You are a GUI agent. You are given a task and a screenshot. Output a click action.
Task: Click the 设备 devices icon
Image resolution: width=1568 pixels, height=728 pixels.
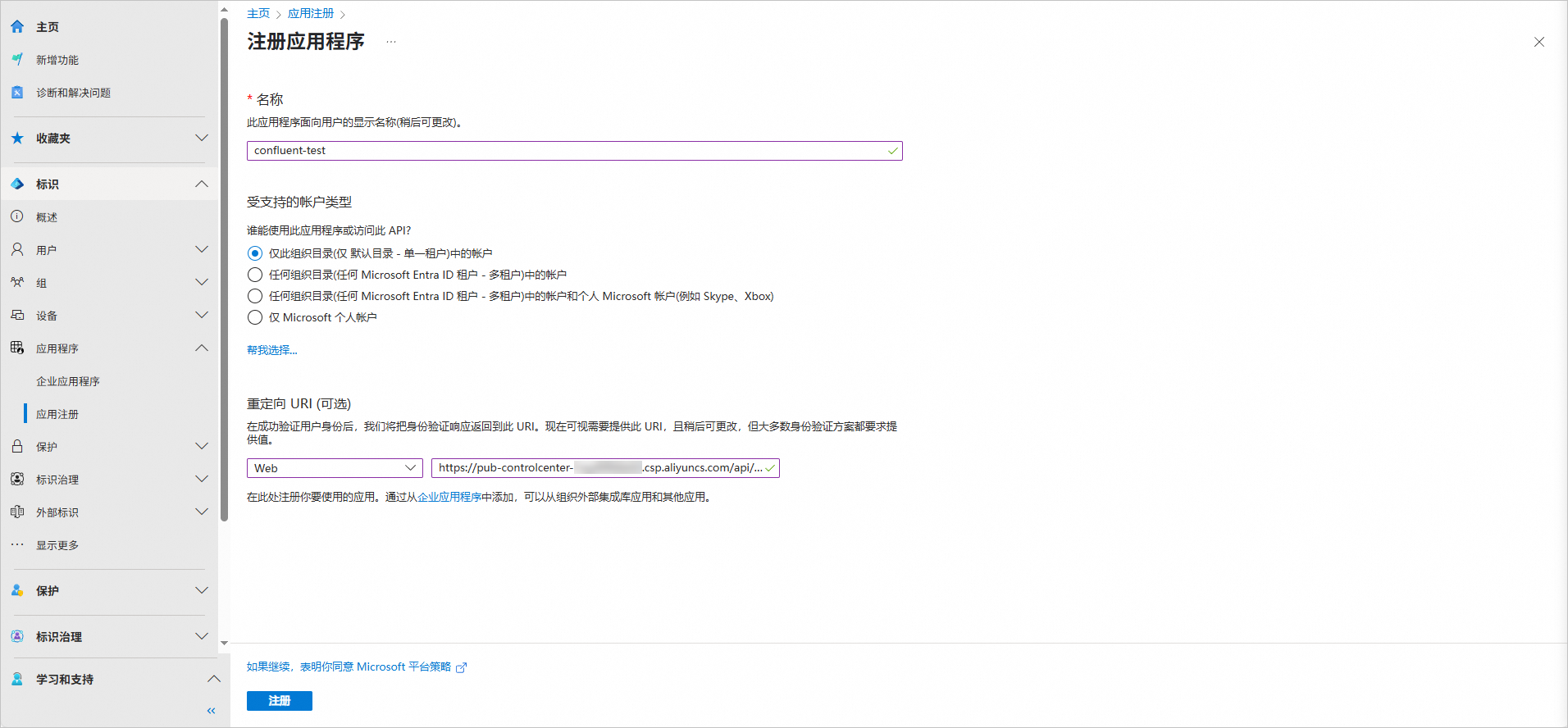(17, 316)
